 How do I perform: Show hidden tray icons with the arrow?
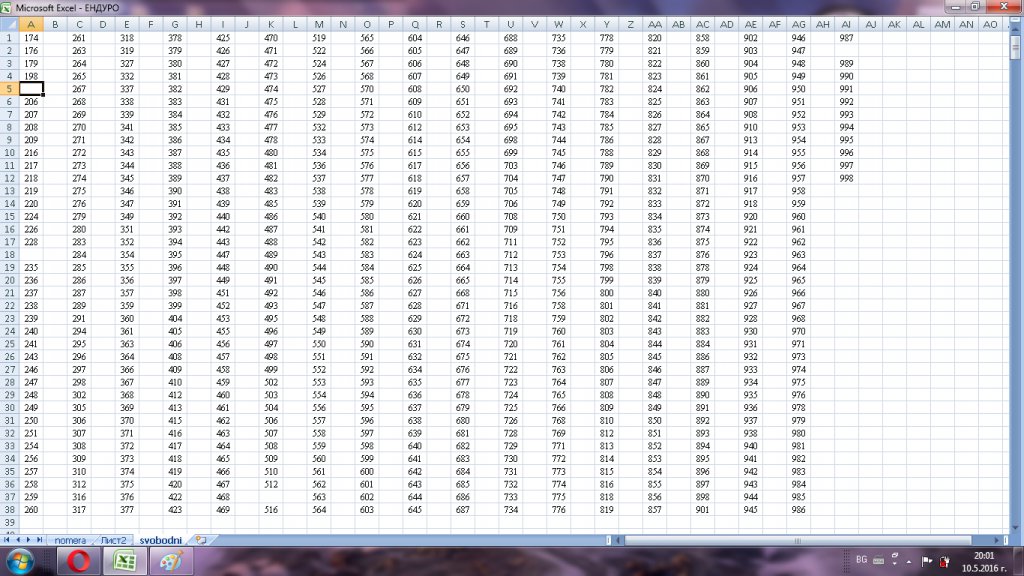coord(908,562)
